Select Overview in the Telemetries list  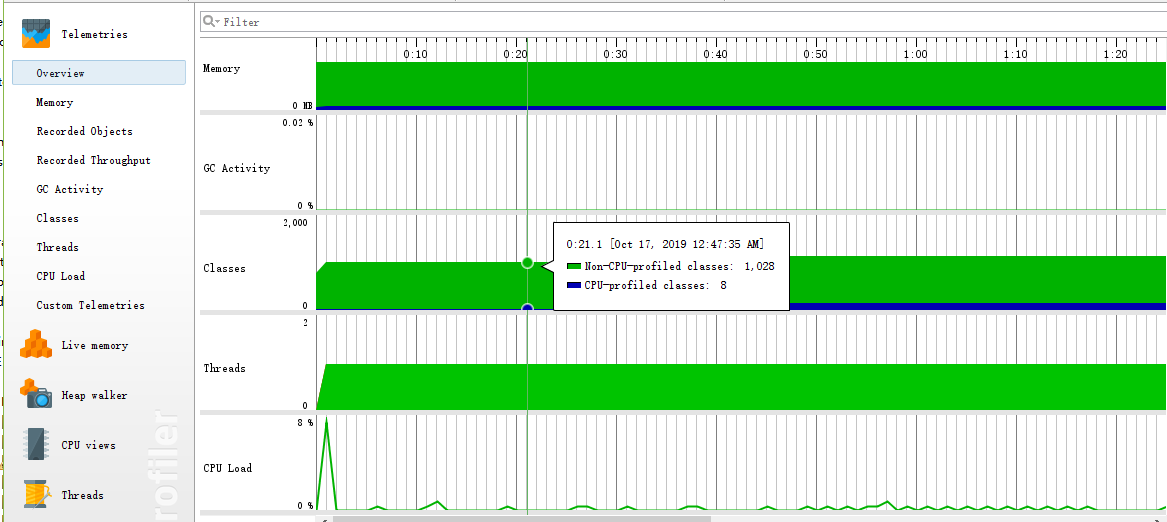[99, 73]
